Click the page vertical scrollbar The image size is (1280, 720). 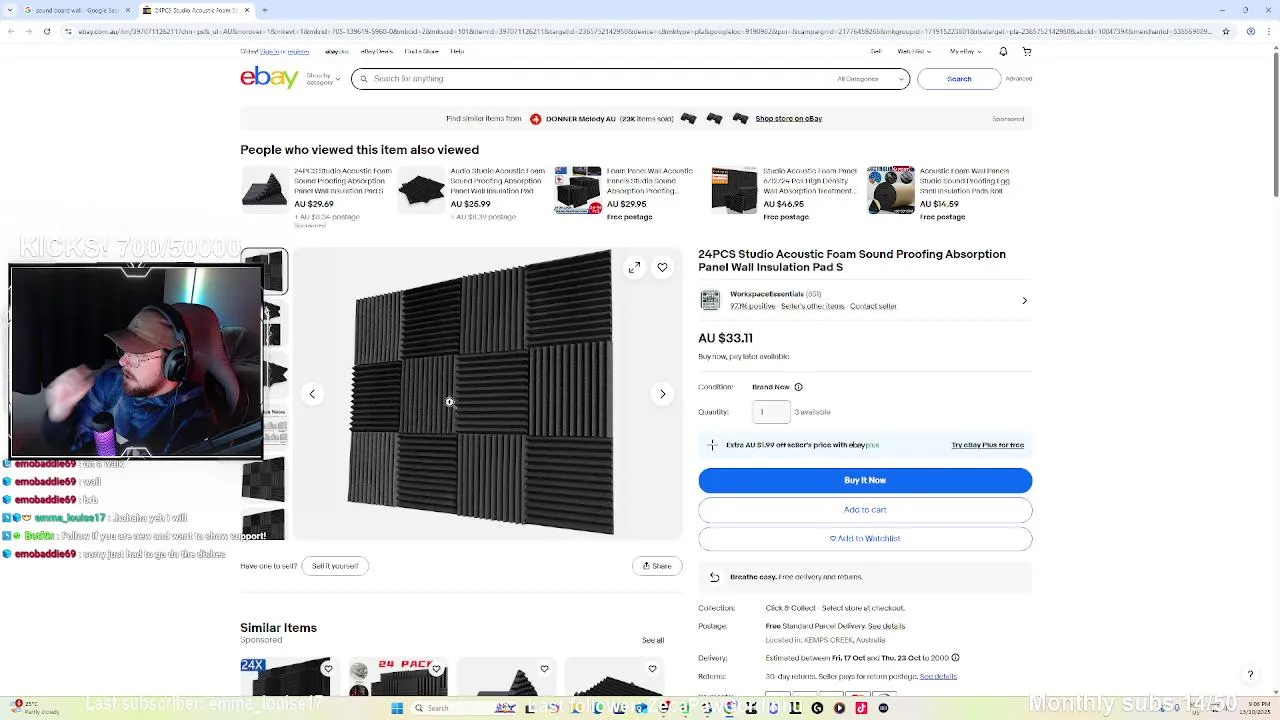[1275, 120]
